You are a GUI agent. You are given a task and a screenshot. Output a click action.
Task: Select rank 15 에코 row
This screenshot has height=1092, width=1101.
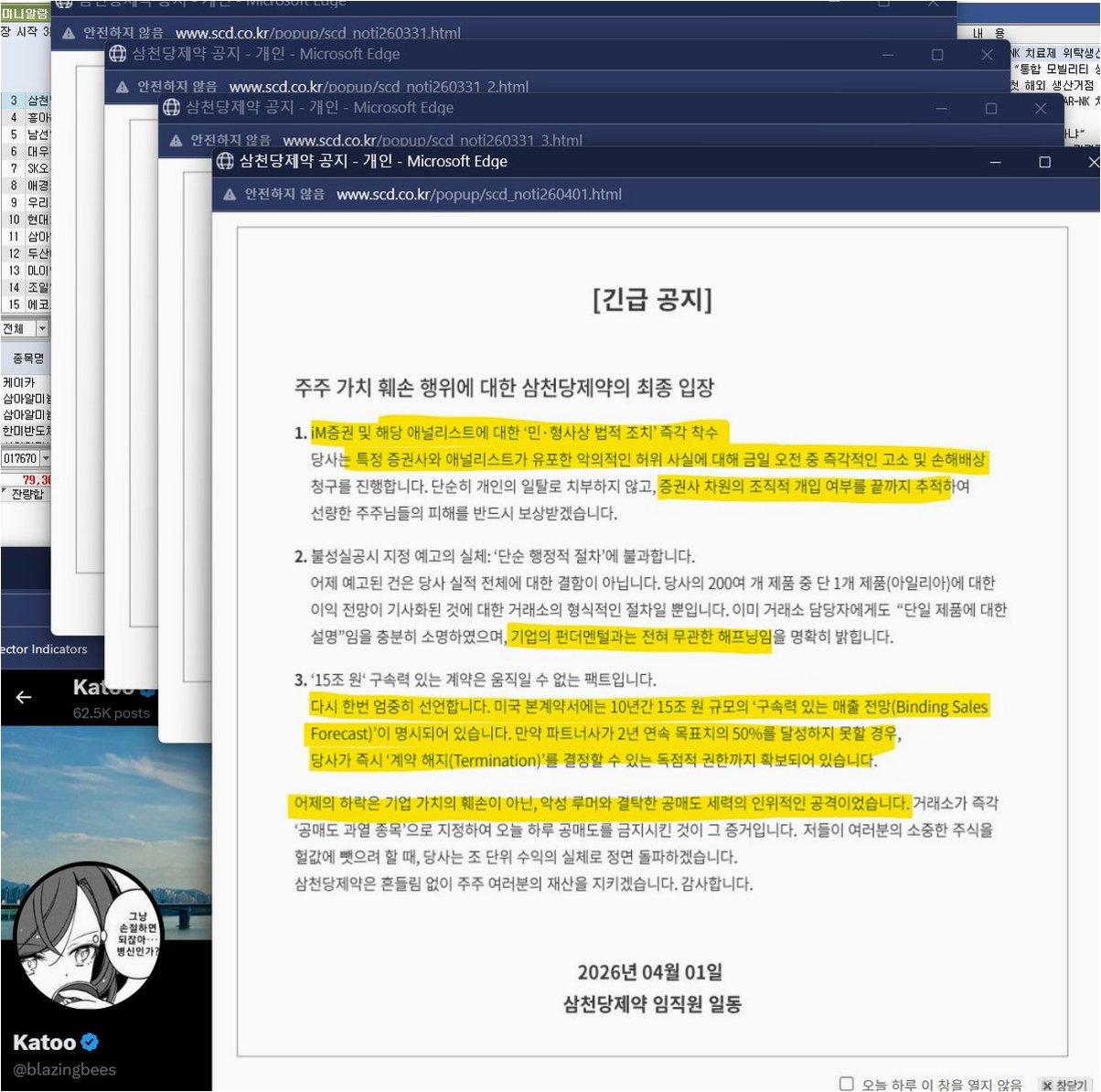coord(26,305)
